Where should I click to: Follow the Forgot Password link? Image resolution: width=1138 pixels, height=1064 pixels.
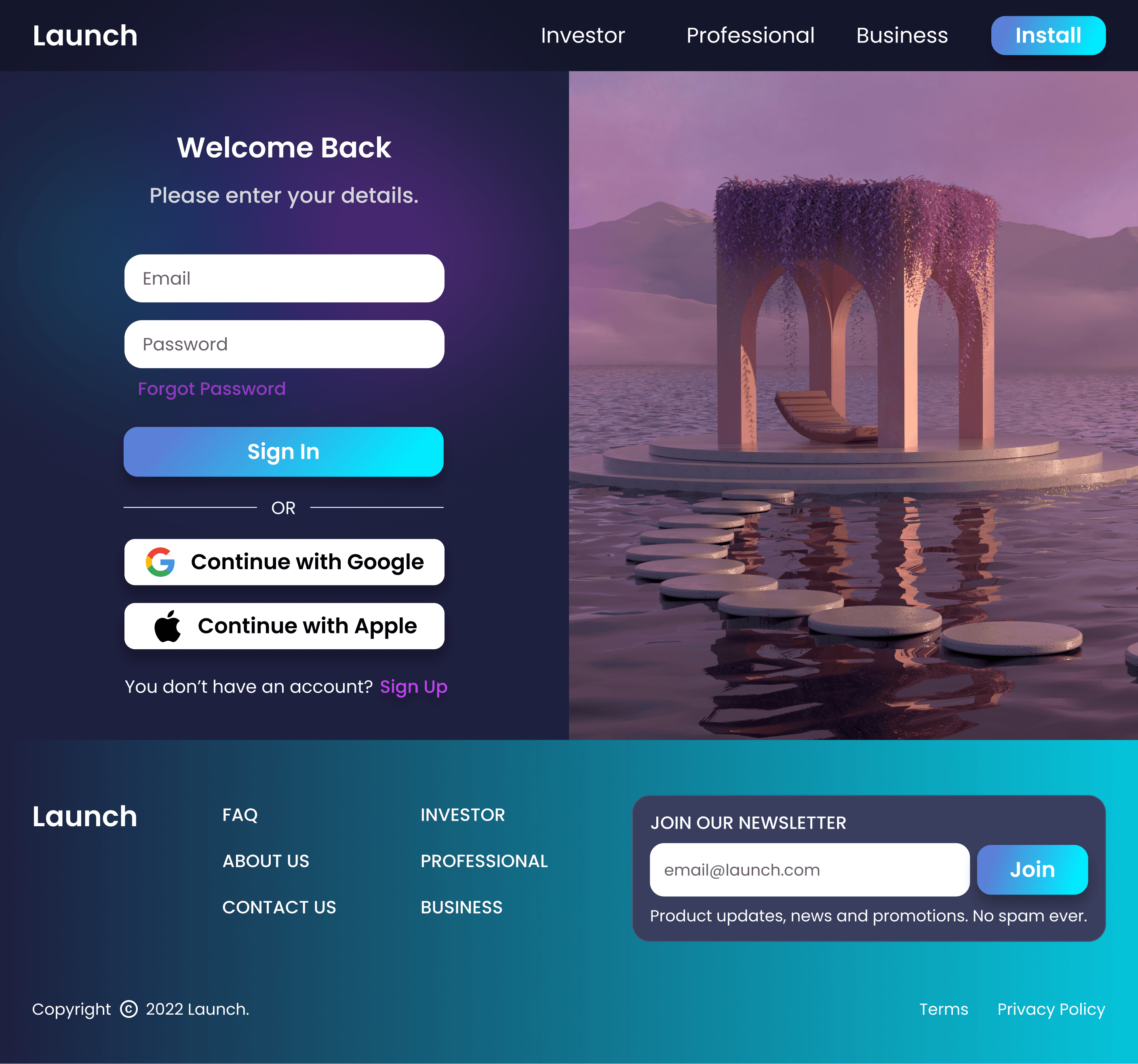coord(211,389)
